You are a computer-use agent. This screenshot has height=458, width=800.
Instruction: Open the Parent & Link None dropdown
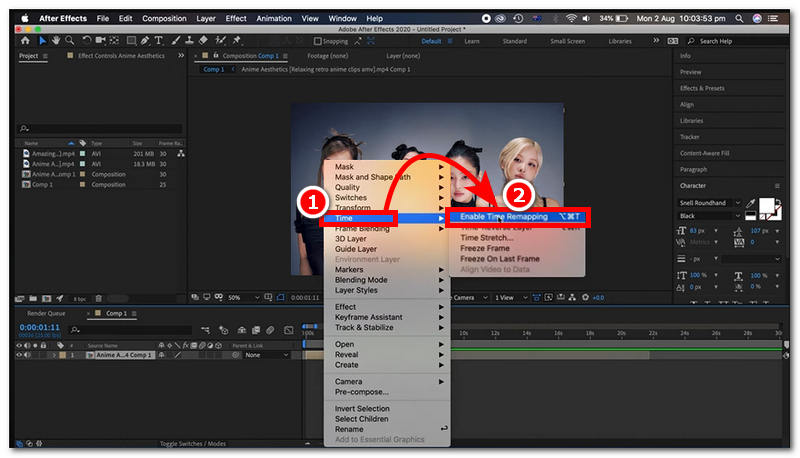tap(262, 355)
